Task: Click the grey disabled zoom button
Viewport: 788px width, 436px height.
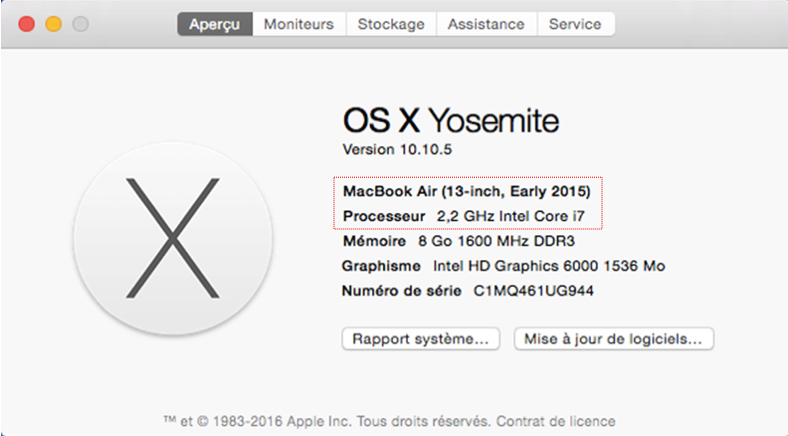Action: [80, 24]
